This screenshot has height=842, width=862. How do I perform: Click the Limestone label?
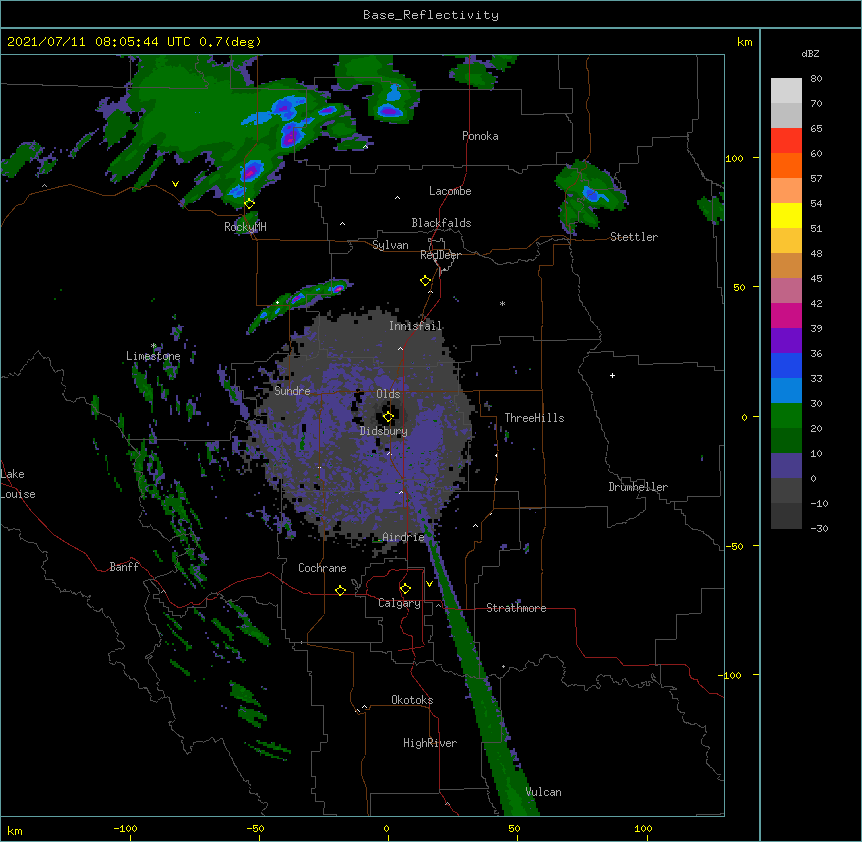point(153,356)
